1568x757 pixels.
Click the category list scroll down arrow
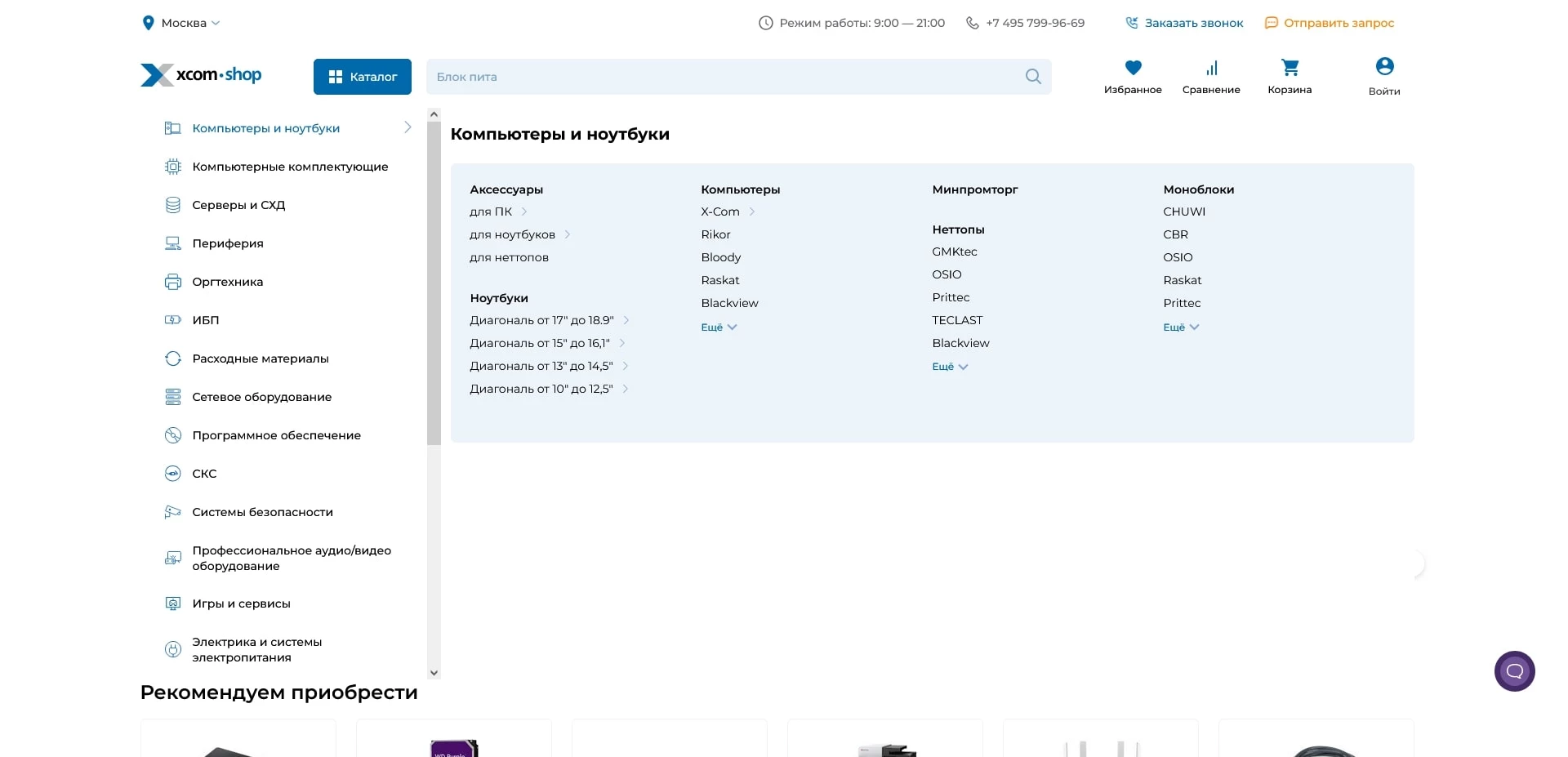pos(434,673)
